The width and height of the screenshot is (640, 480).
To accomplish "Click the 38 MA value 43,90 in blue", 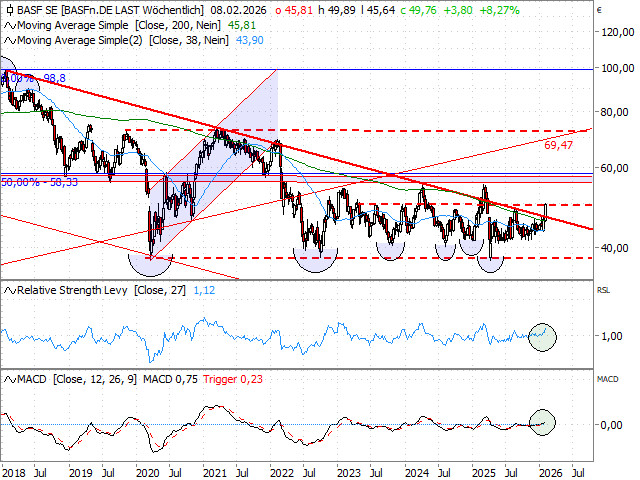I will coord(249,41).
